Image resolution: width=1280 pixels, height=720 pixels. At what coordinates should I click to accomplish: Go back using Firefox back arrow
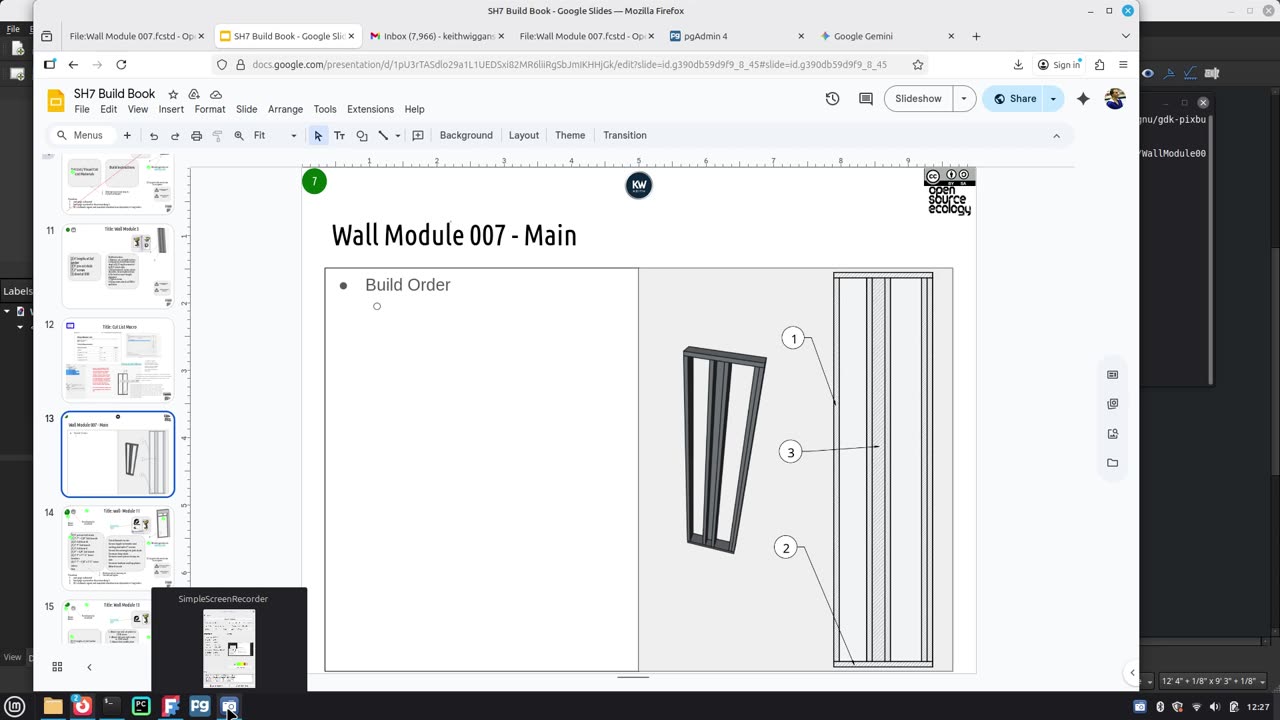pos(73,64)
